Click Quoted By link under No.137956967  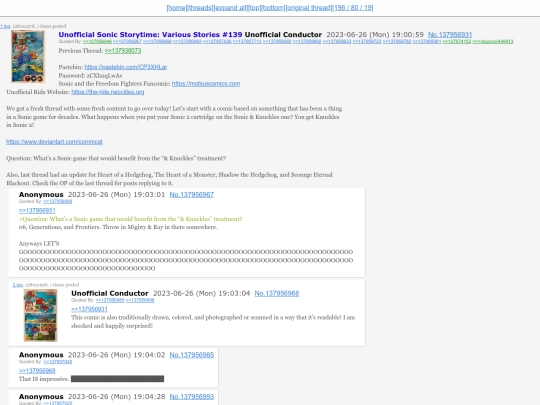pos(58,201)
